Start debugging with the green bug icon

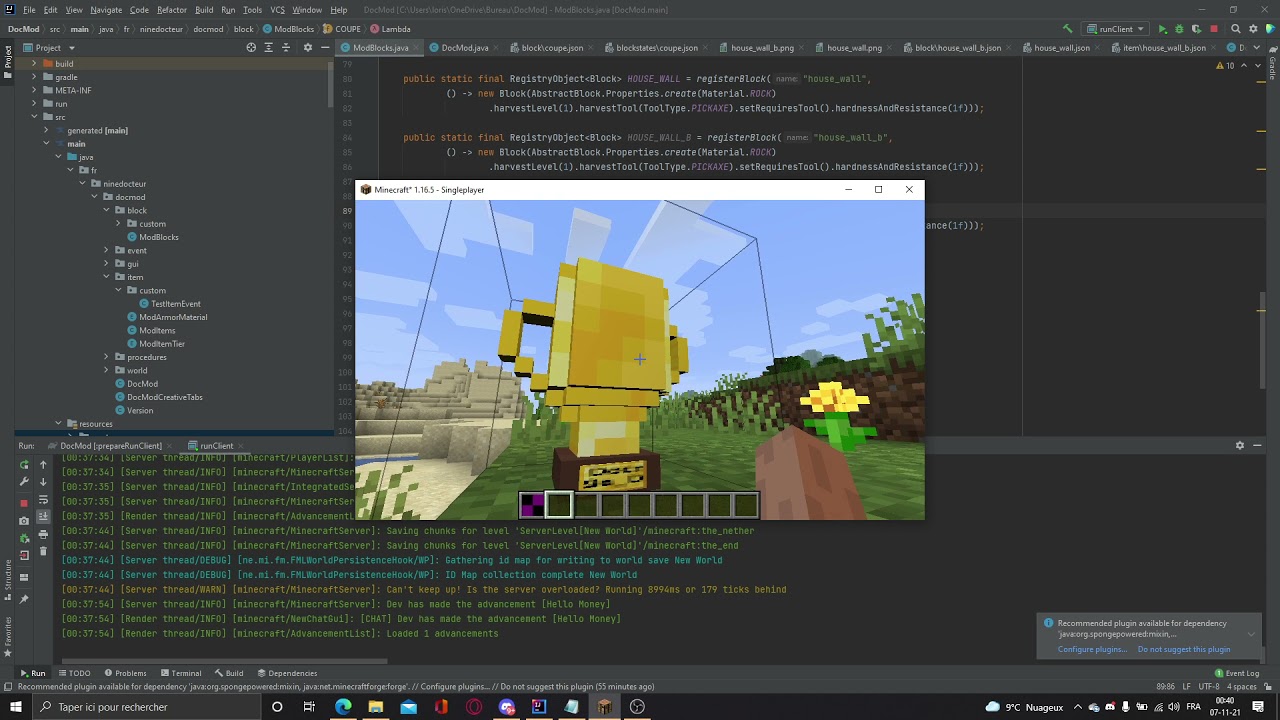pyautogui.click(x=1179, y=29)
